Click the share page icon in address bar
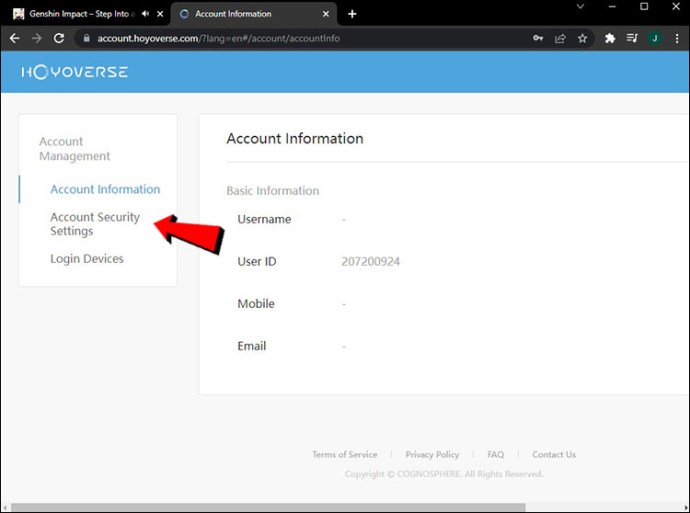 (560, 38)
